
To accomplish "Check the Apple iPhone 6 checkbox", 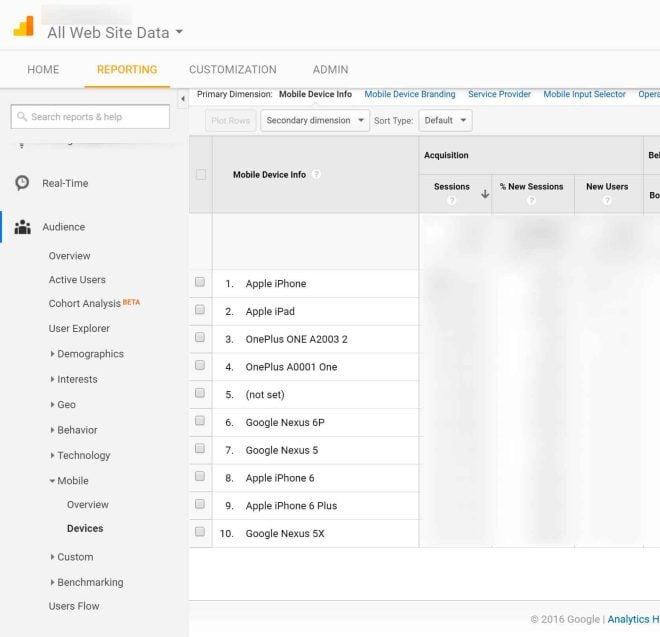I will (200, 476).
